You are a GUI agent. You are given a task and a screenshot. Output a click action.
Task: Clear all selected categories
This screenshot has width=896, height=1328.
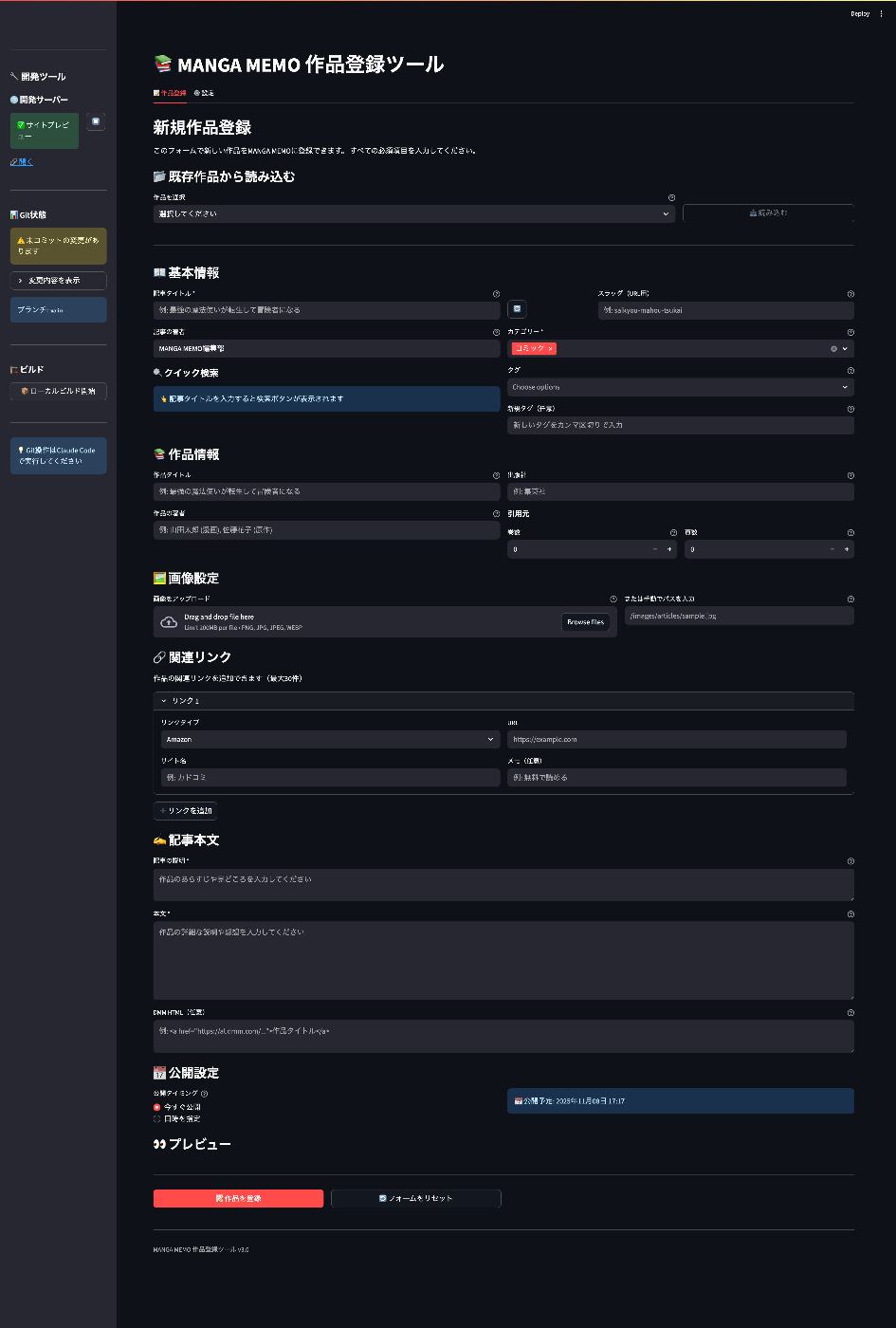tap(834, 349)
